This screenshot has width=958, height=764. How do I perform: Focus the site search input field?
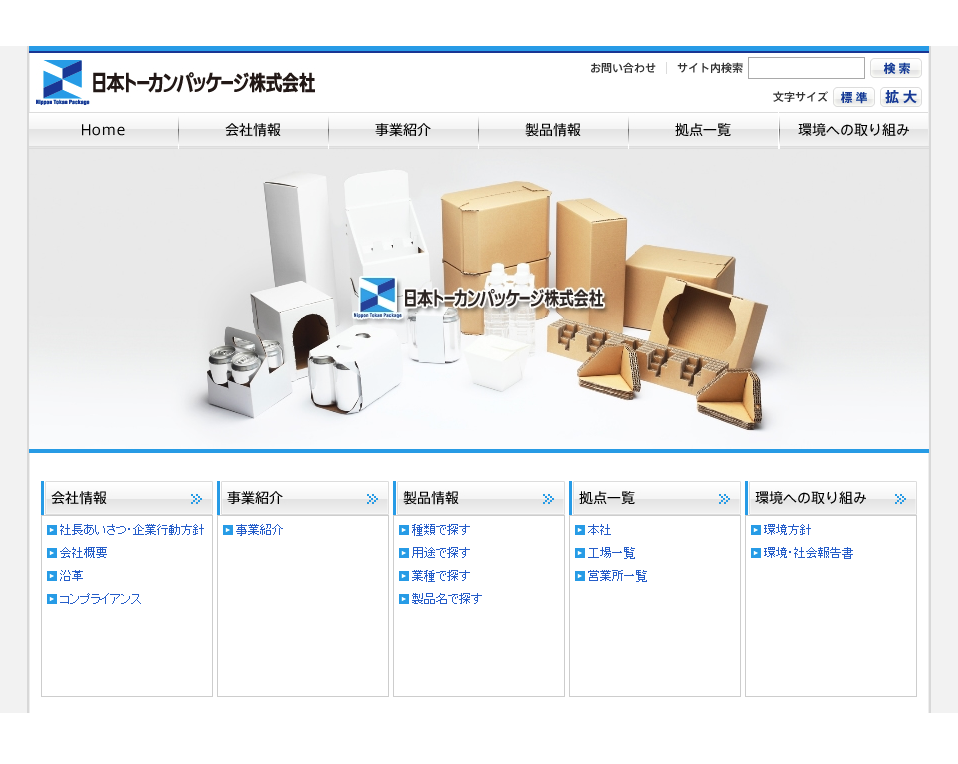pos(806,68)
